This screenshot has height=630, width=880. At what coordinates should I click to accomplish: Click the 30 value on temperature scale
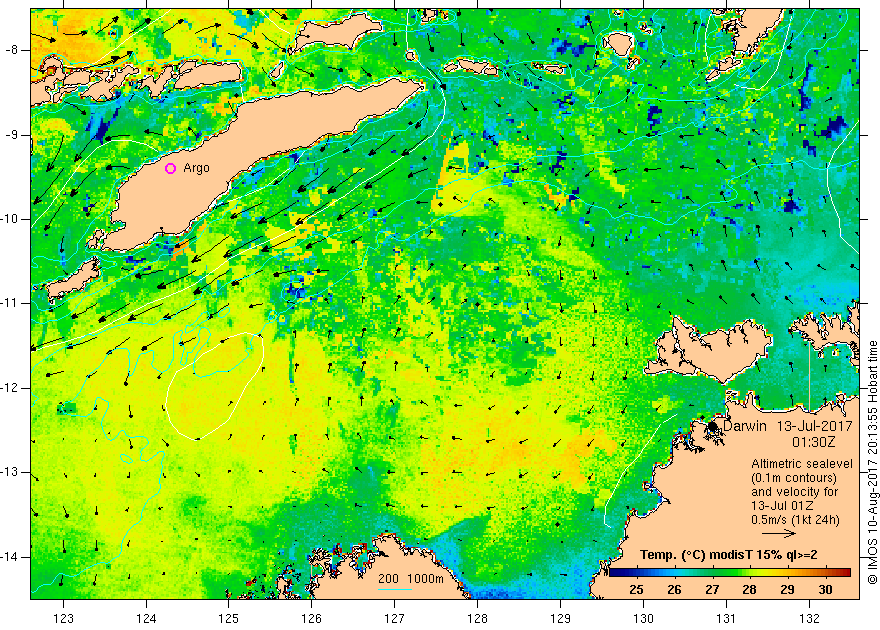tap(825, 589)
